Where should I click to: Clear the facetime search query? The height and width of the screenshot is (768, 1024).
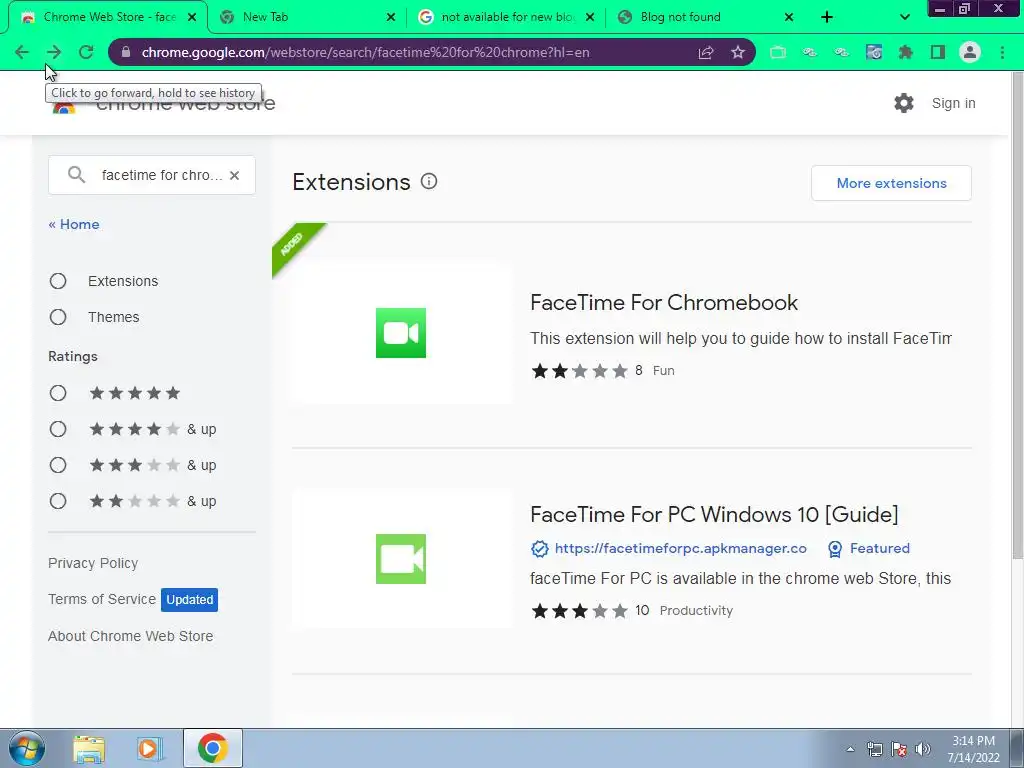tap(234, 175)
